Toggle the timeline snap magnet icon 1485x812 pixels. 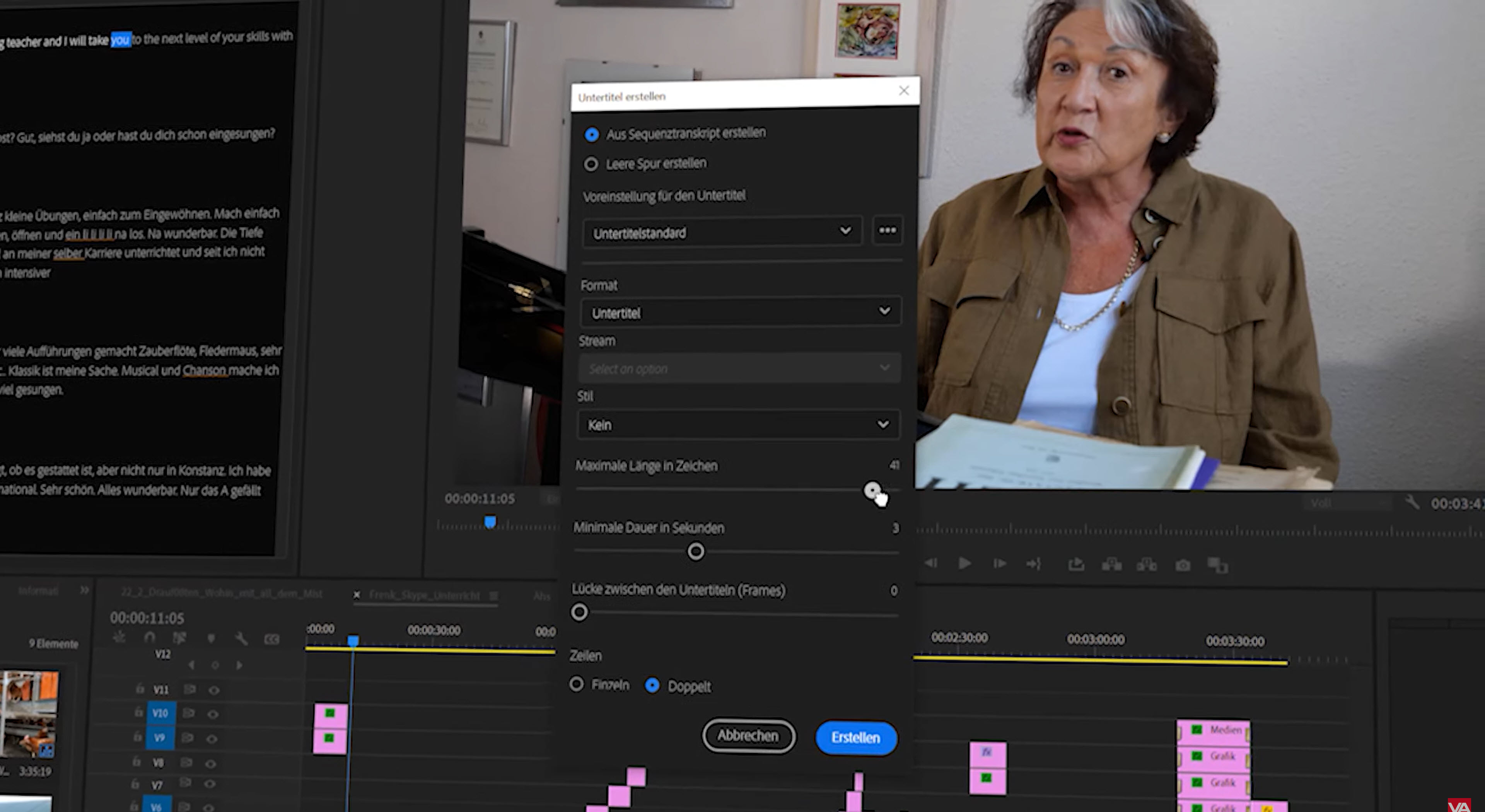point(149,638)
